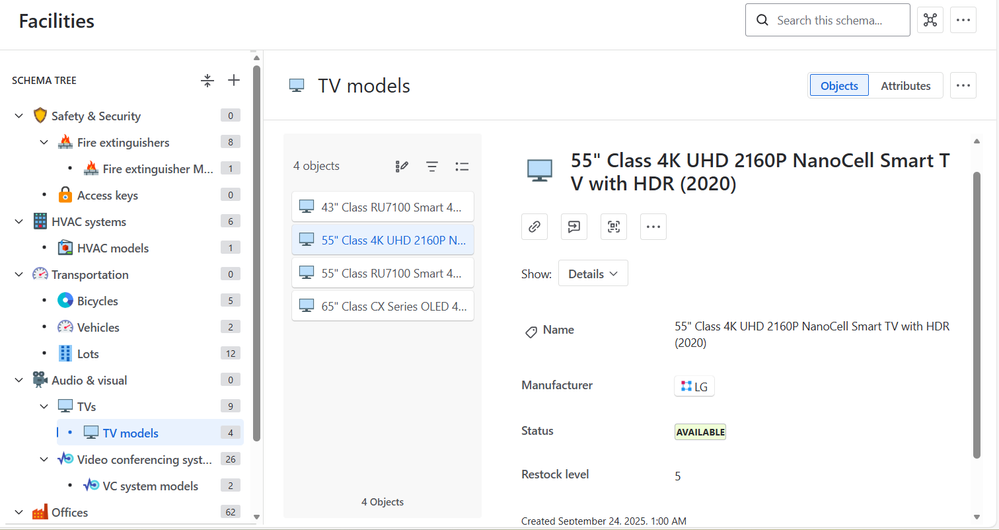Click the Access keys padlock icon

click(x=65, y=195)
